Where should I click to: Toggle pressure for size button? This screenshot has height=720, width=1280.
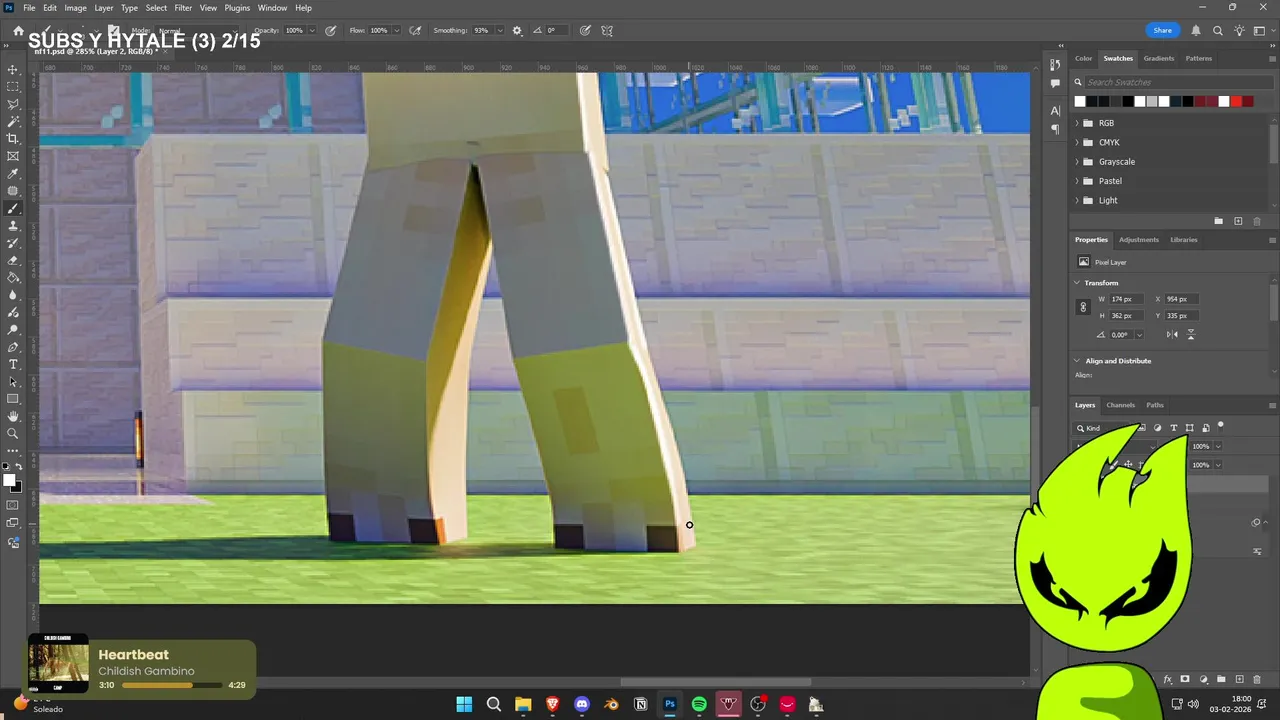click(585, 31)
